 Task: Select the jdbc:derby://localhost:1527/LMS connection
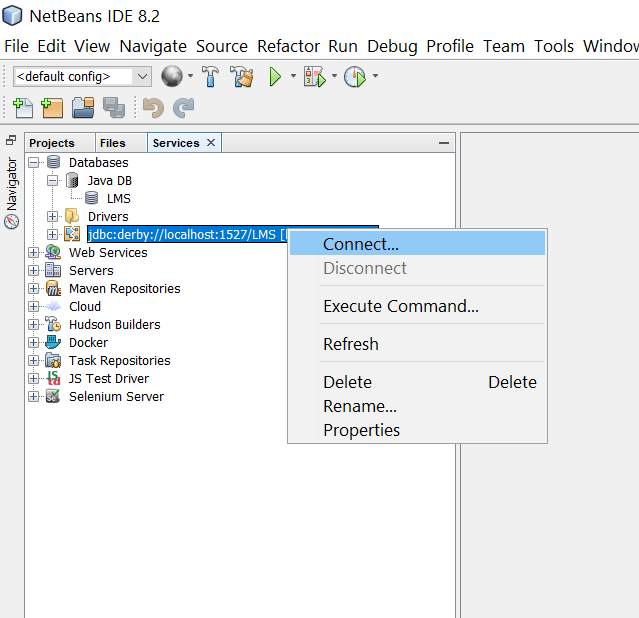pos(187,234)
